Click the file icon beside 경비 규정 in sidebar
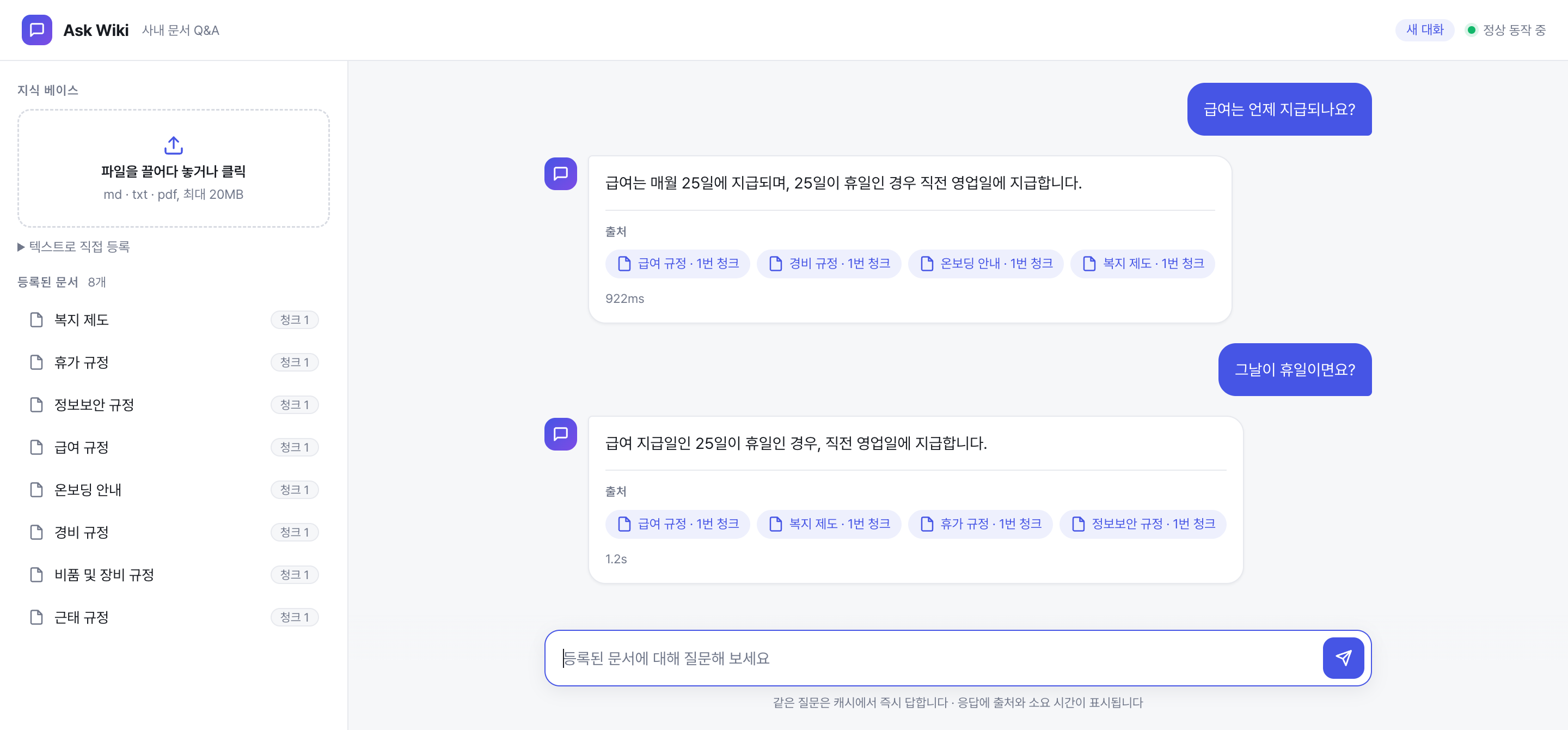 (x=36, y=532)
